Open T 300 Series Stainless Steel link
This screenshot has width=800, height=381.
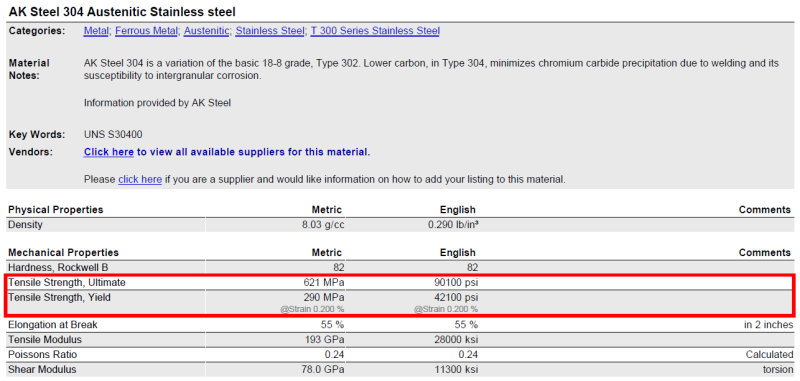point(375,31)
